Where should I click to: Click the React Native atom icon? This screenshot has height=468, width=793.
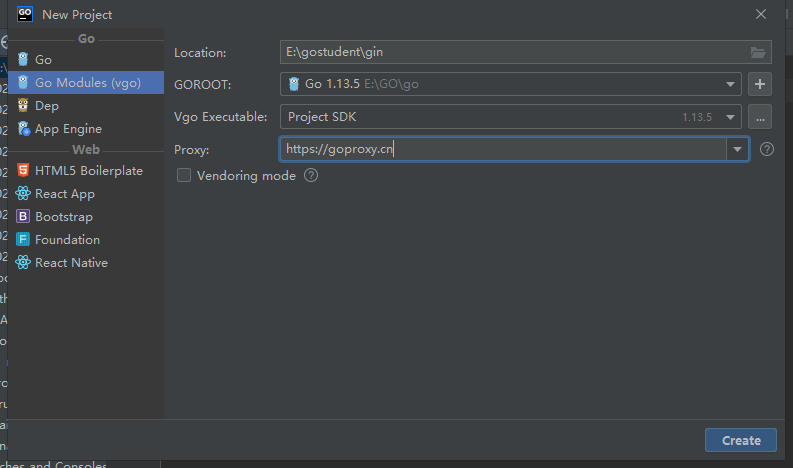pos(23,262)
